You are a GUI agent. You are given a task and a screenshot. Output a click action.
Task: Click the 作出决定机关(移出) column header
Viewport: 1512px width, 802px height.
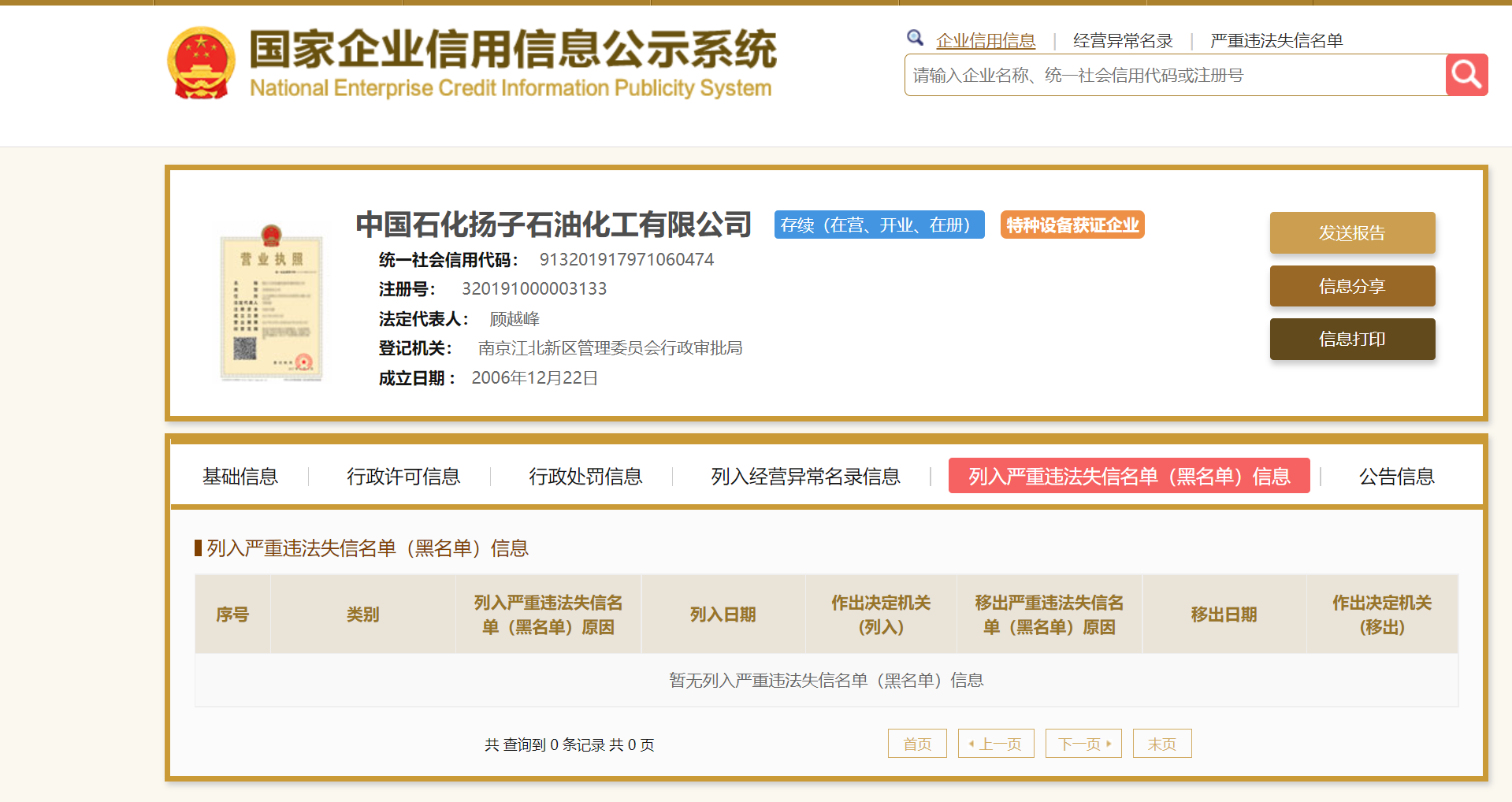[1382, 614]
